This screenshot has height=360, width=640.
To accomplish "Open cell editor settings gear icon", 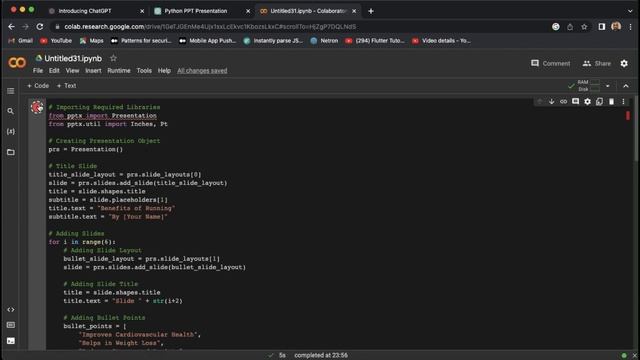I will pos(587,102).
